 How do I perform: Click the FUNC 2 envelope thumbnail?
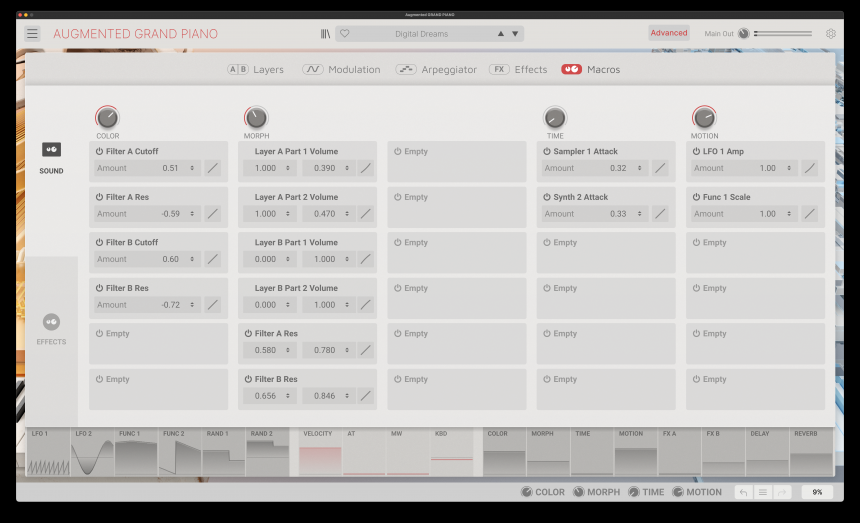[x=180, y=452]
